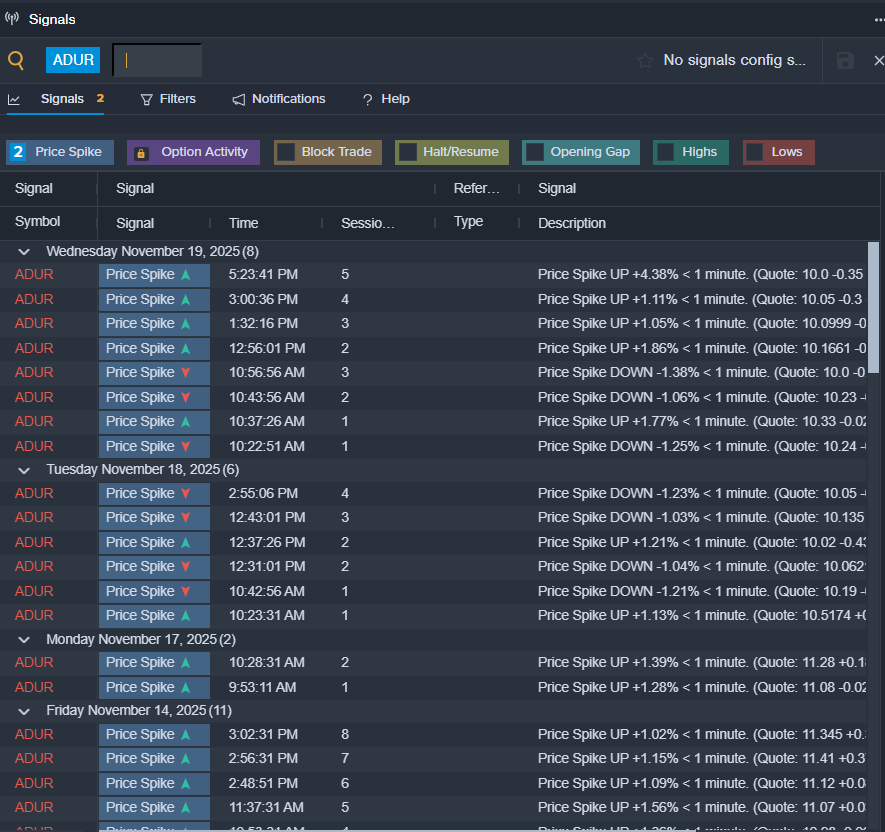Collapse the Monday November 17, 2025 group
The image size is (885, 832).
[25, 639]
